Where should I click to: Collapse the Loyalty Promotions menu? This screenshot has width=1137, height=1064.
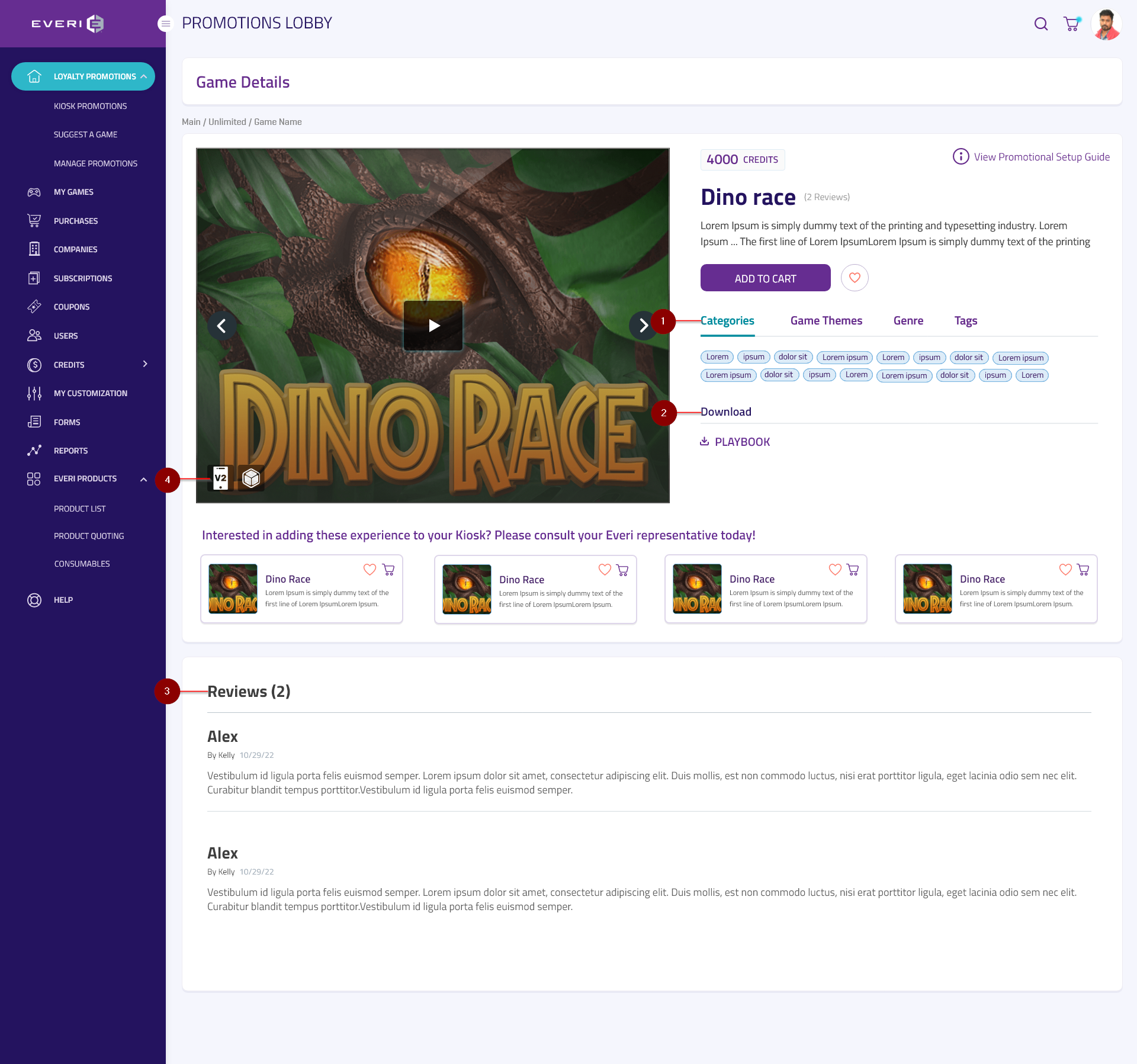(x=143, y=76)
